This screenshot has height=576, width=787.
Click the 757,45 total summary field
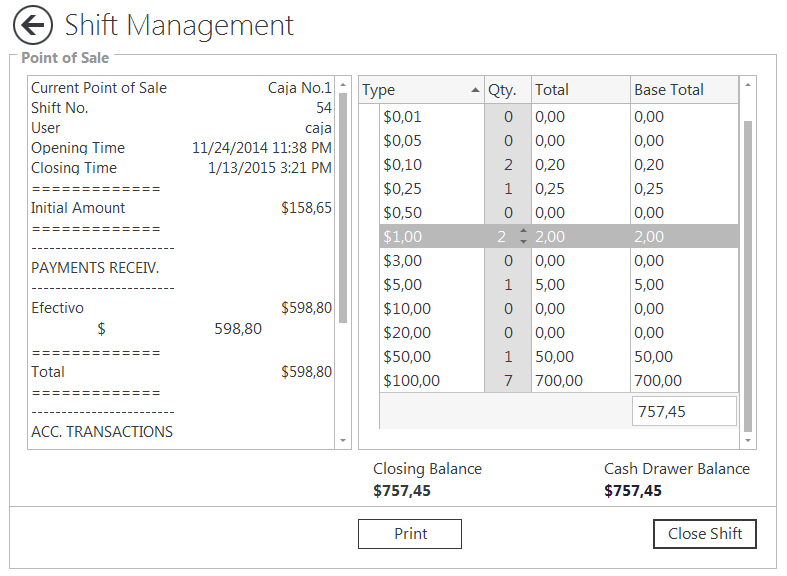click(x=683, y=411)
